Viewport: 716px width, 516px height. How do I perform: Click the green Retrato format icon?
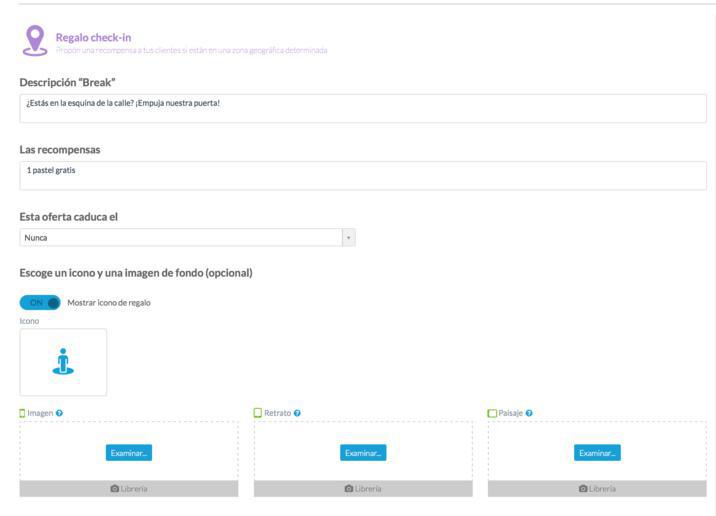(x=258, y=413)
